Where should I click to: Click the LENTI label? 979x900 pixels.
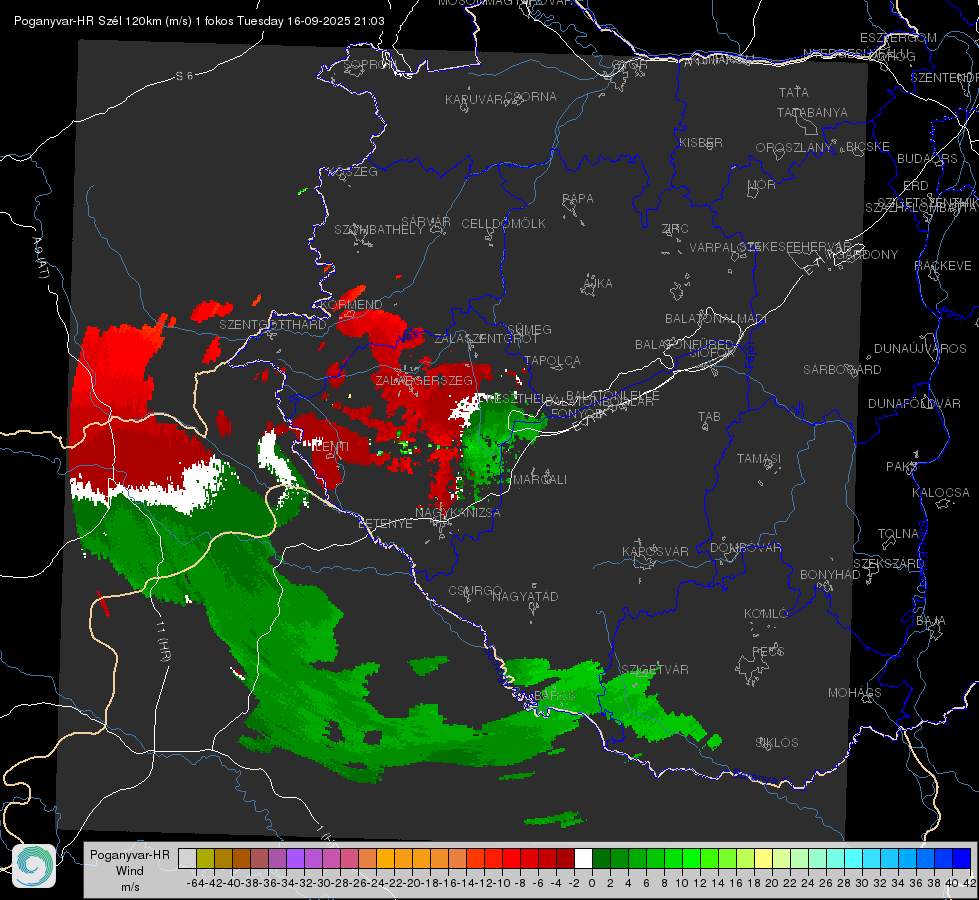(331, 447)
